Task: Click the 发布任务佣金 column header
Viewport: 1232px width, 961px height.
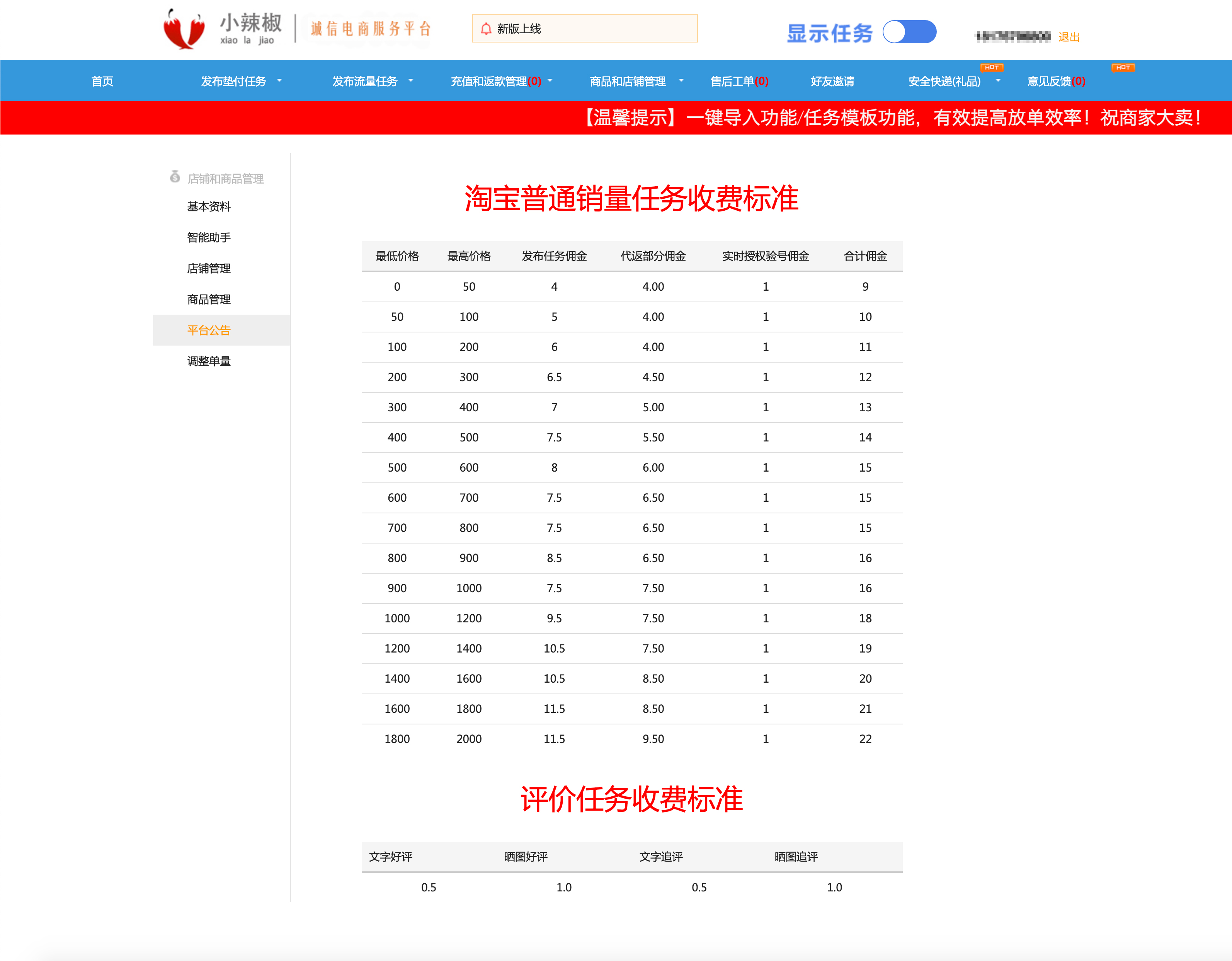Action: click(554, 256)
